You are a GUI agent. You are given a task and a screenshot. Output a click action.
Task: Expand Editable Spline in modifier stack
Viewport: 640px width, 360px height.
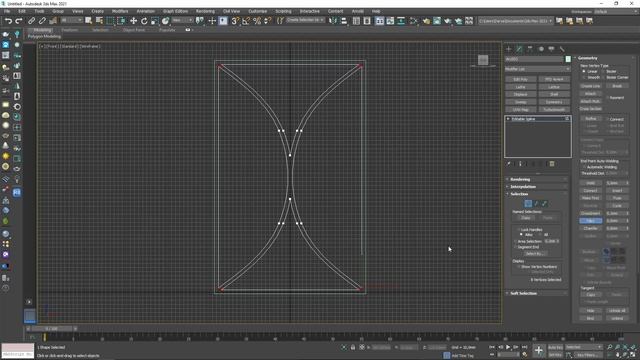(508, 119)
